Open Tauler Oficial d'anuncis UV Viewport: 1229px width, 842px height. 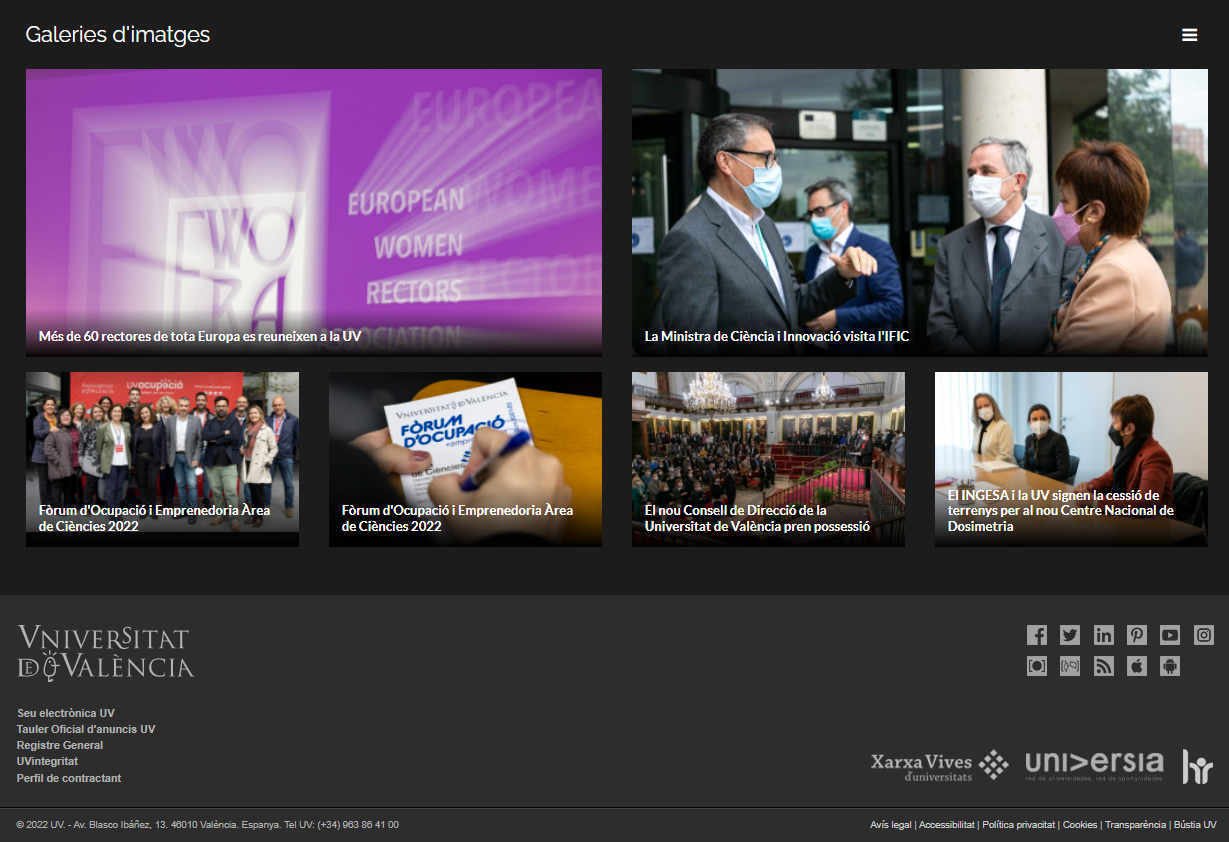click(x=86, y=729)
